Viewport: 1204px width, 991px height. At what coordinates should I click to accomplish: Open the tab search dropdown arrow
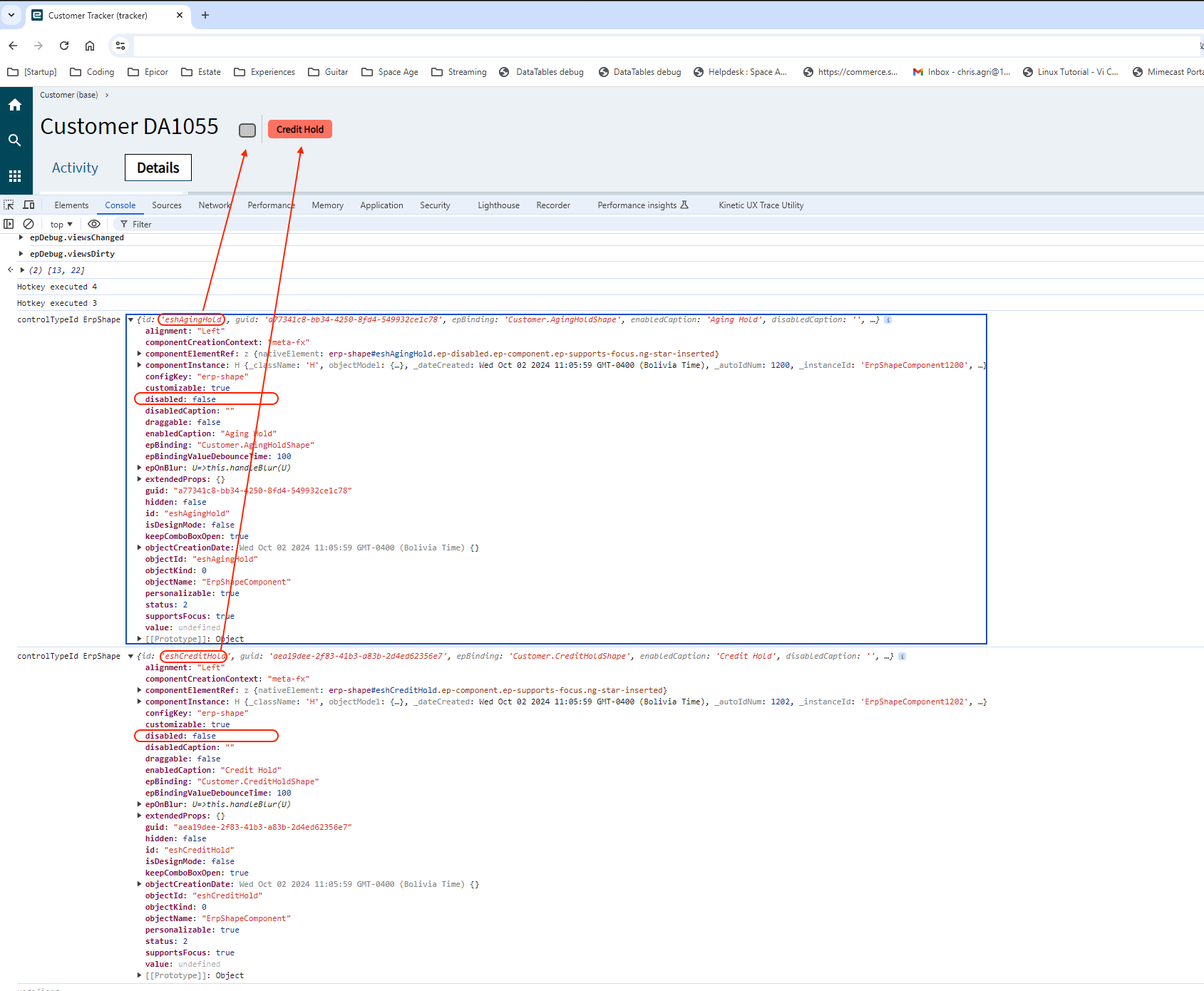(x=11, y=15)
